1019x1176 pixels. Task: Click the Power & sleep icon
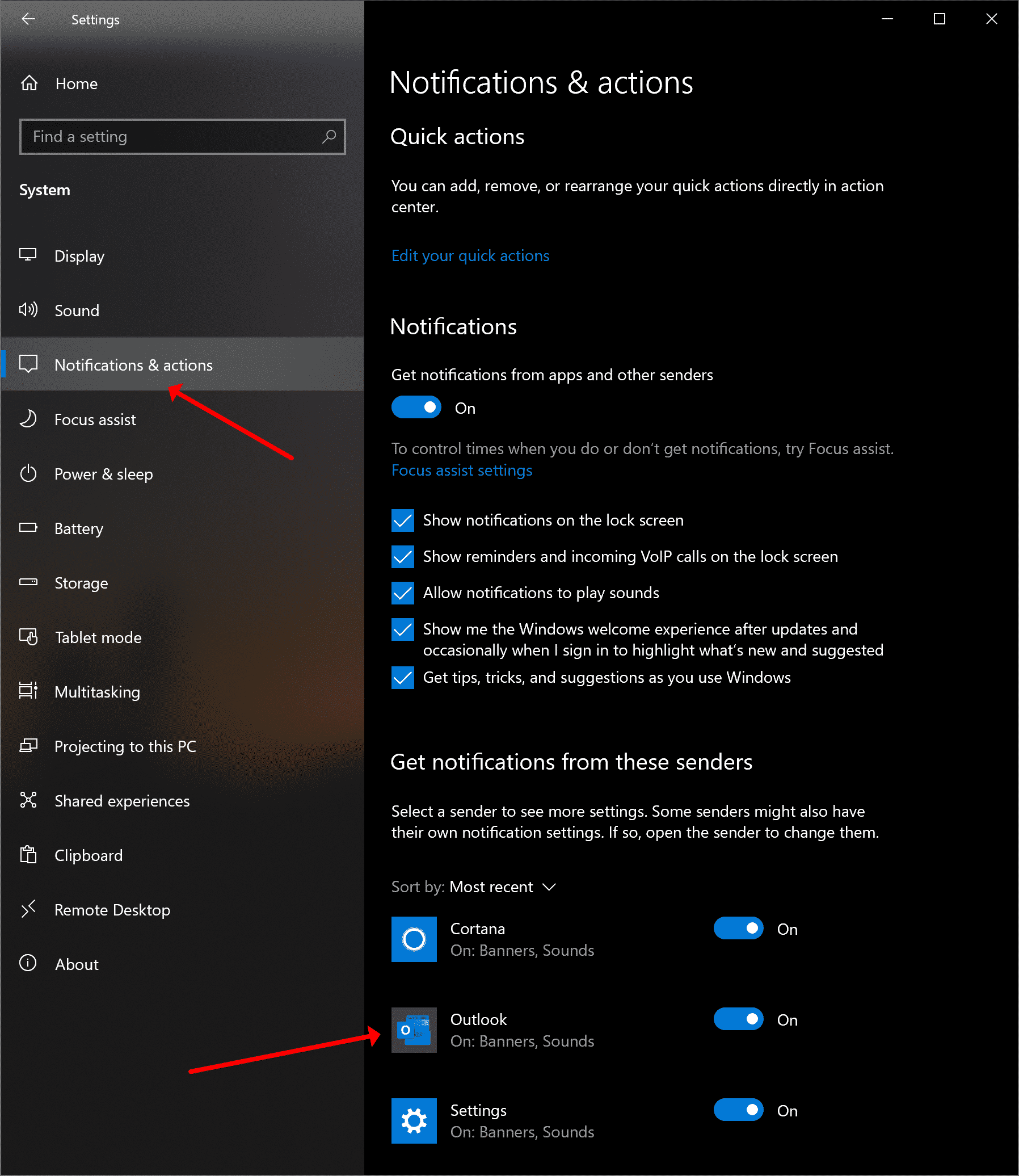(x=28, y=473)
